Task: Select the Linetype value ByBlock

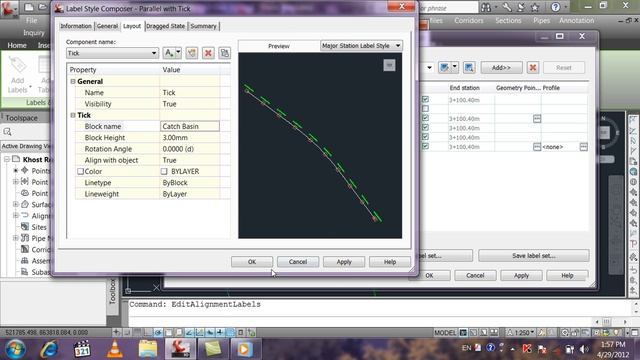Action: [x=190, y=183]
